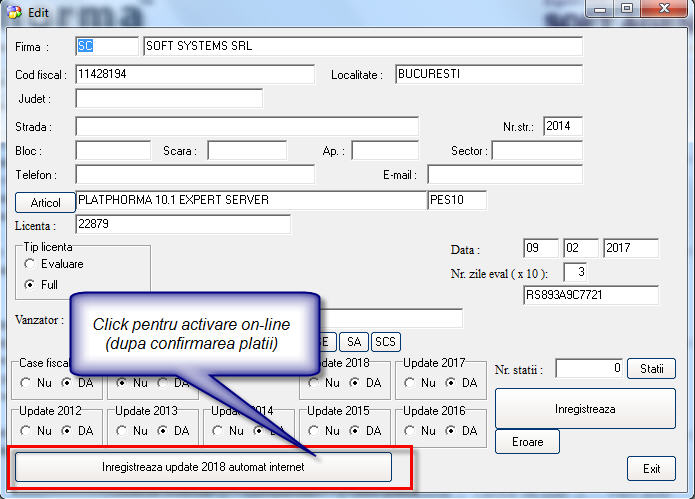Click into the E-mail field

point(504,175)
